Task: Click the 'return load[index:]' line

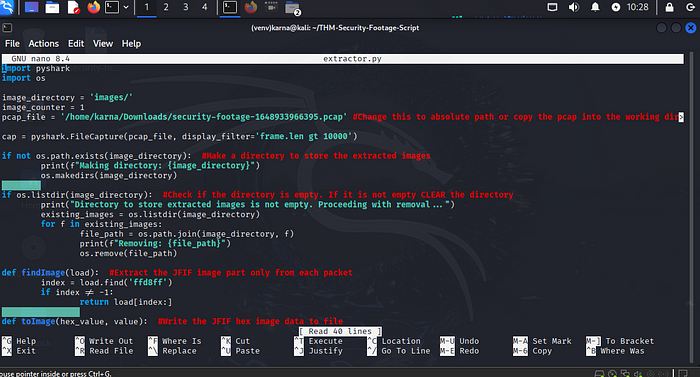Action: (x=126, y=302)
